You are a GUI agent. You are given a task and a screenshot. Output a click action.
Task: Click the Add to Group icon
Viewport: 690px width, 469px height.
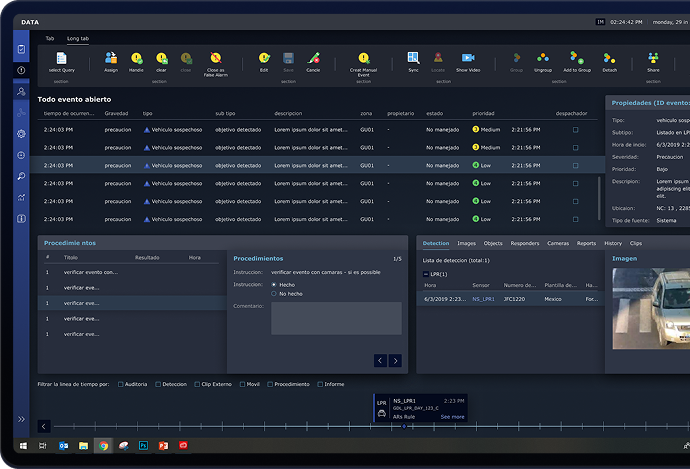tap(576, 59)
